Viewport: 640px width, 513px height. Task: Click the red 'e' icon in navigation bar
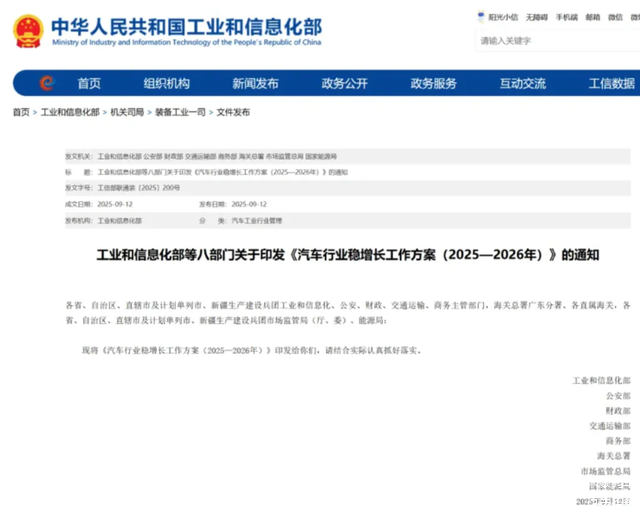pos(46,83)
